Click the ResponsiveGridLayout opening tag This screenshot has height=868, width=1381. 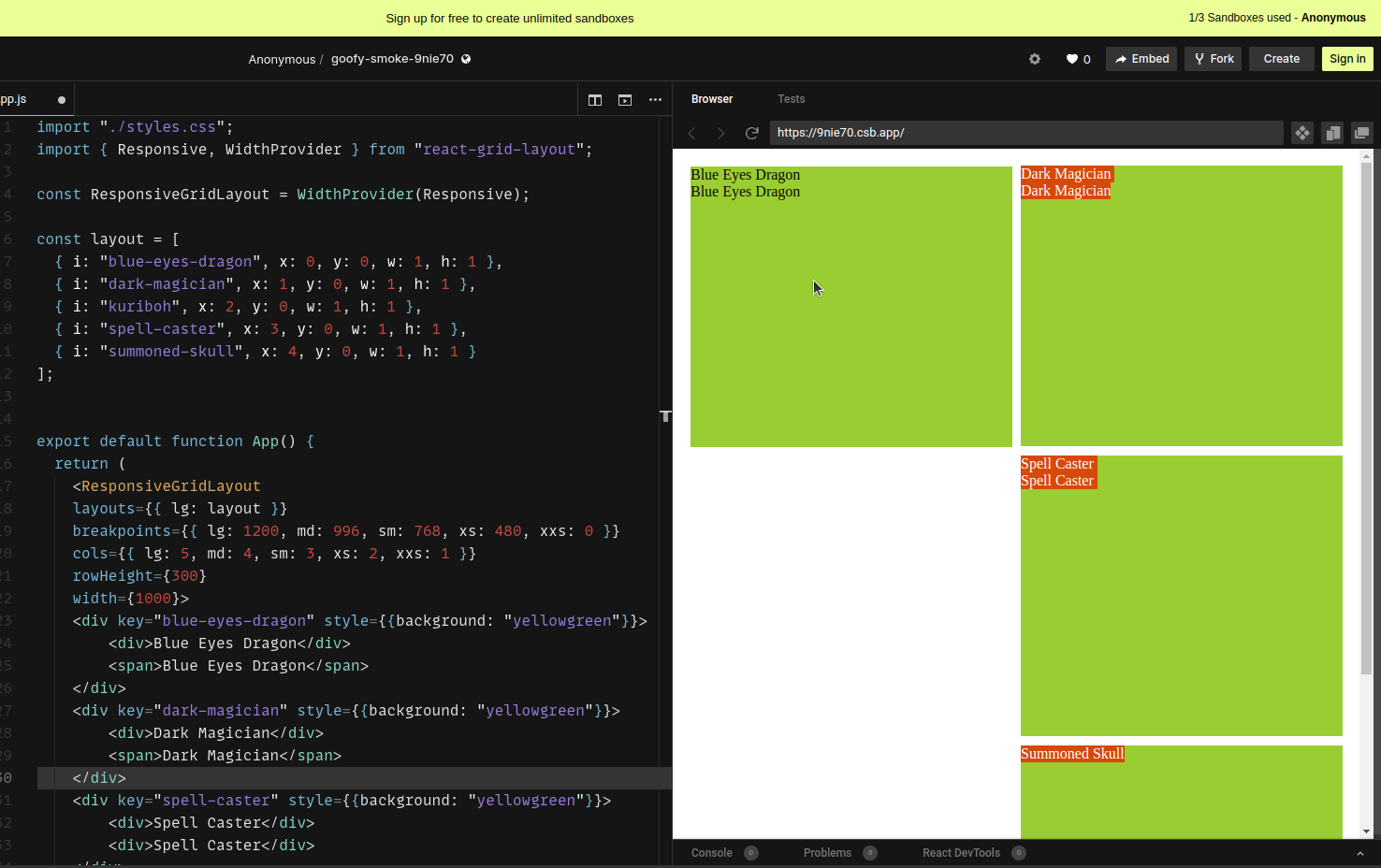167,486
